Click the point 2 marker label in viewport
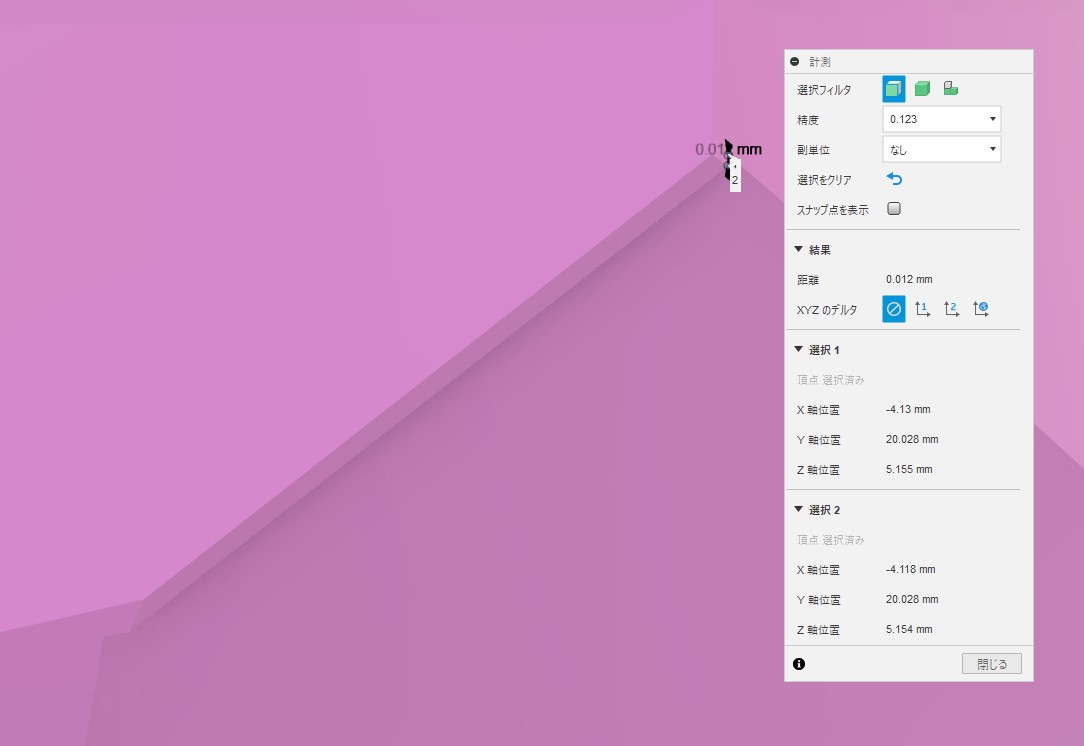Screen dimensions: 1084x746 [735, 181]
